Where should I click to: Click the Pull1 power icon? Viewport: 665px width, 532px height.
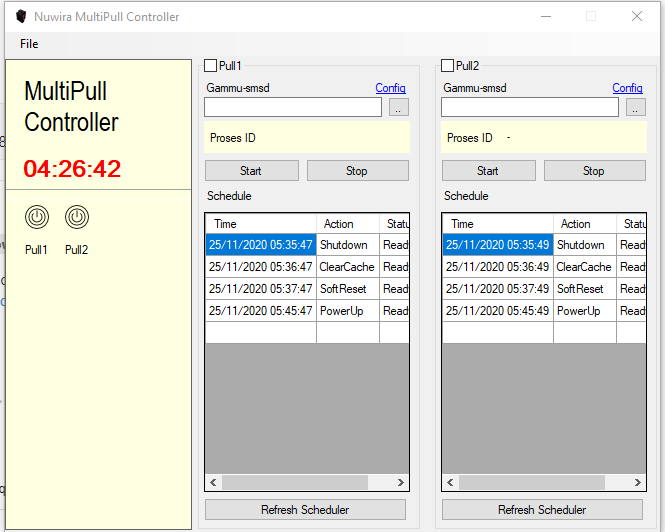pyautogui.click(x=37, y=217)
